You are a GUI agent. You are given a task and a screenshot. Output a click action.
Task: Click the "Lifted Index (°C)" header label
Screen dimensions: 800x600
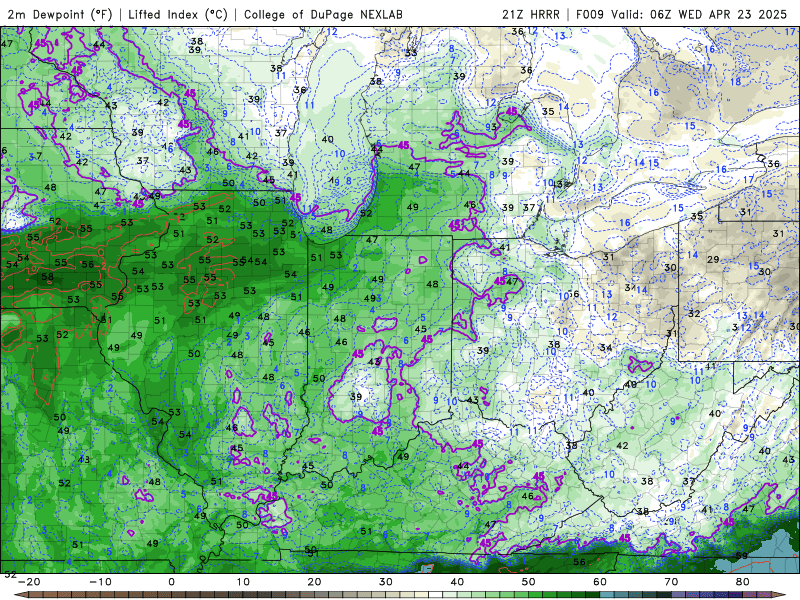coord(178,14)
